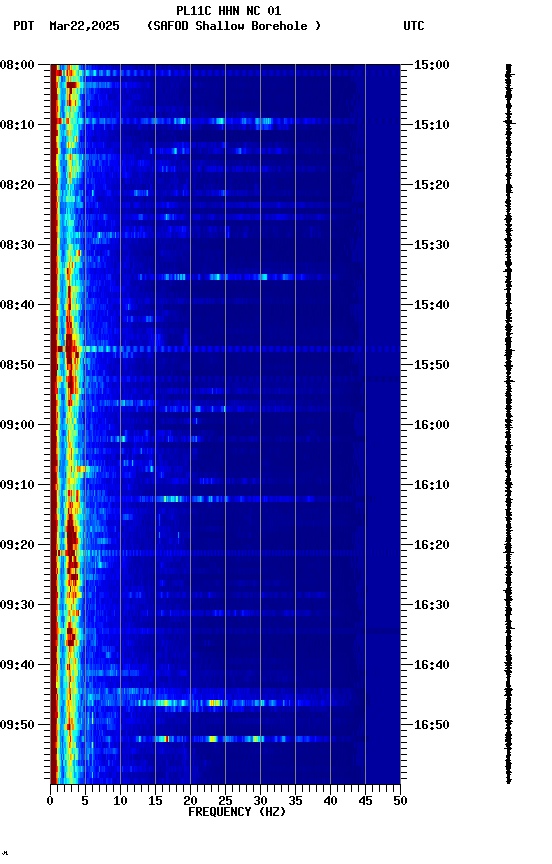The height and width of the screenshot is (864, 552).
Task: Click the 16:00 UTC time label
Action: tap(431, 425)
